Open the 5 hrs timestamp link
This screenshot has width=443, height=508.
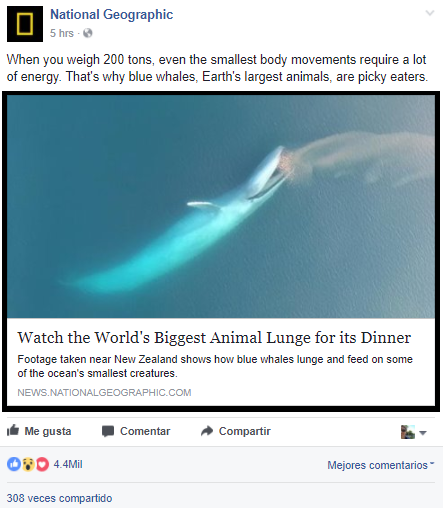(62, 33)
